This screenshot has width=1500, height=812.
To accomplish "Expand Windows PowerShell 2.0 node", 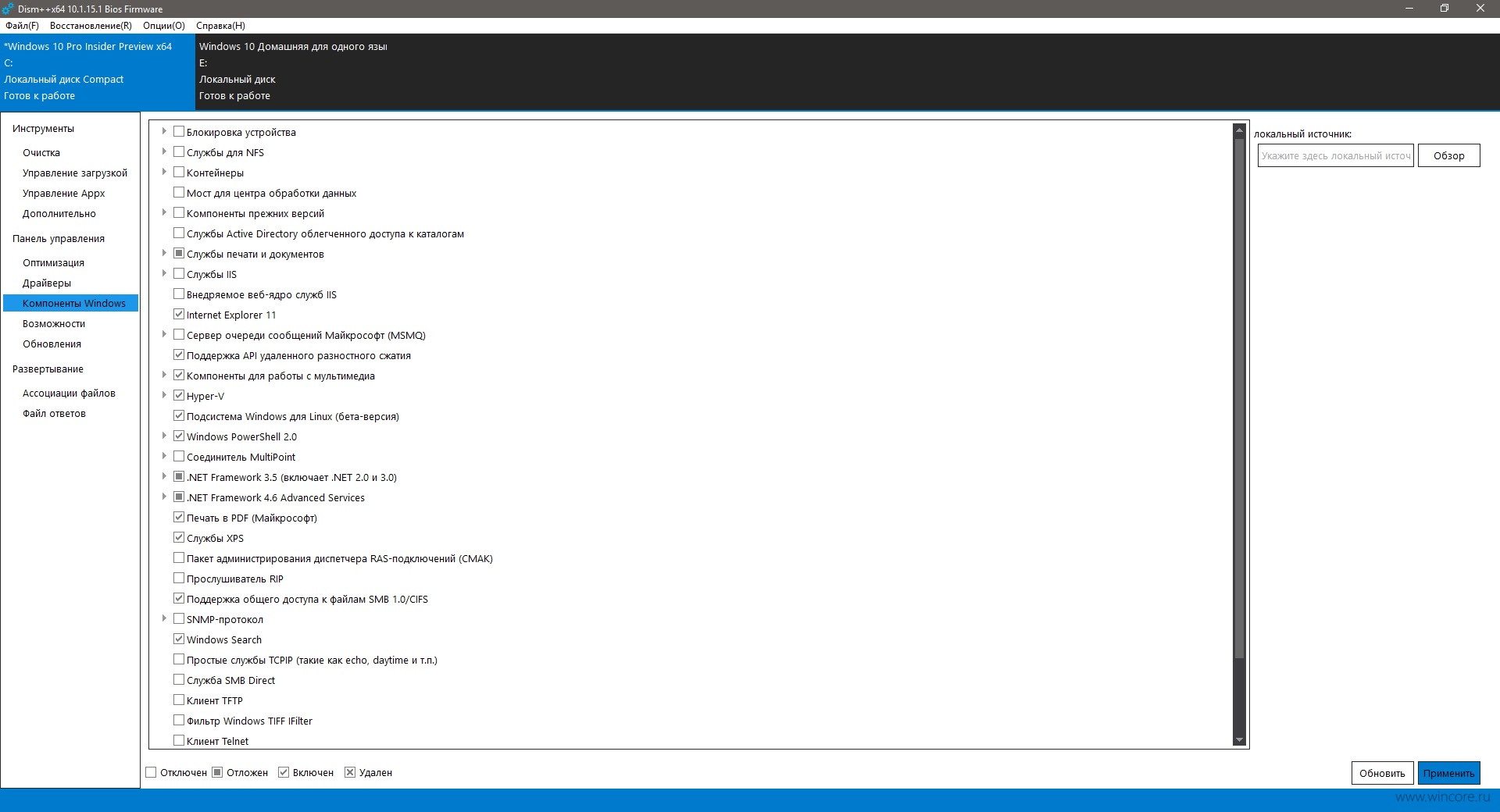I will click(x=164, y=436).
